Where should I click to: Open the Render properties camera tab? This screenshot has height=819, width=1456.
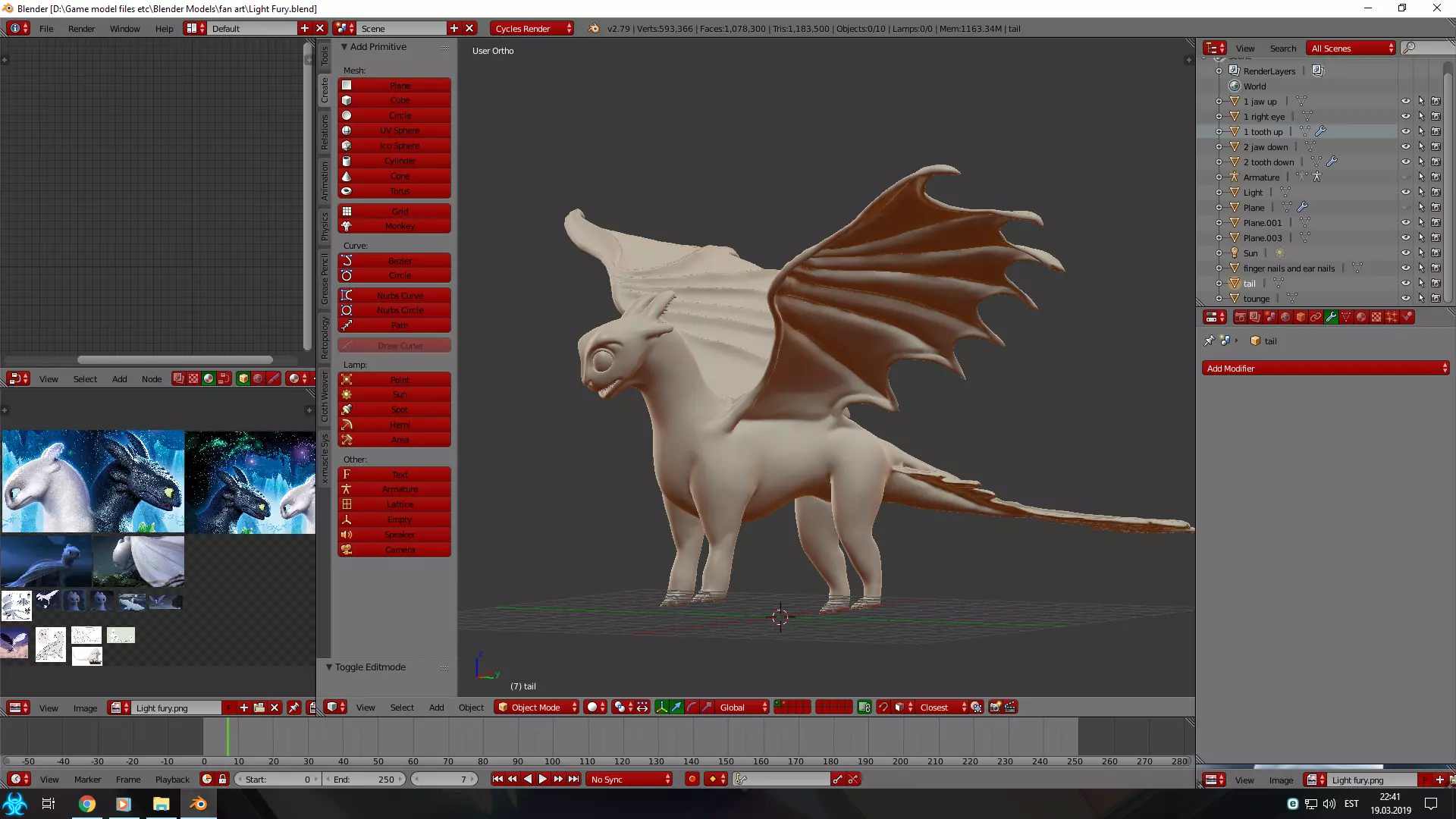(1240, 317)
